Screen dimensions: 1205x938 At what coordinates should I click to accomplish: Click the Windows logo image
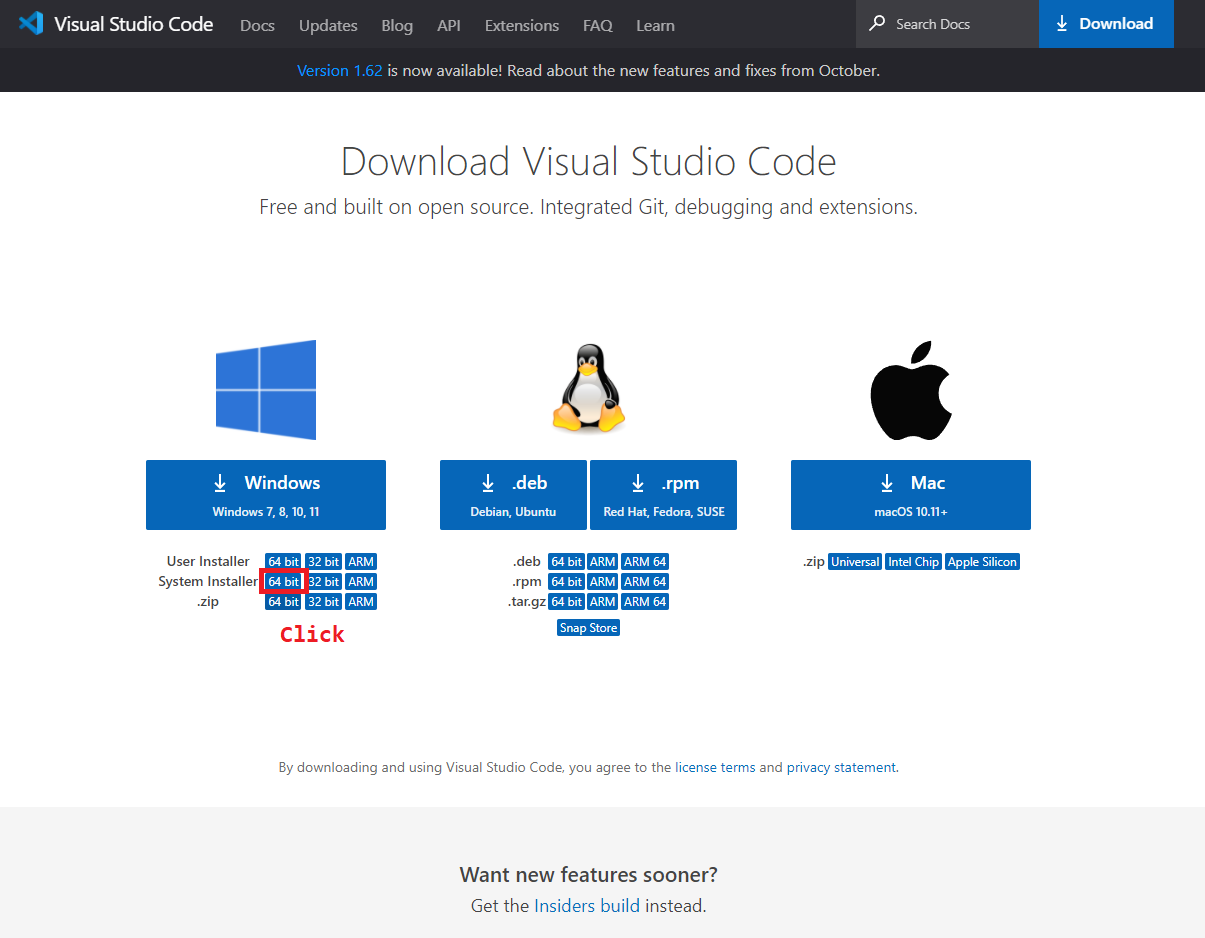(x=266, y=390)
